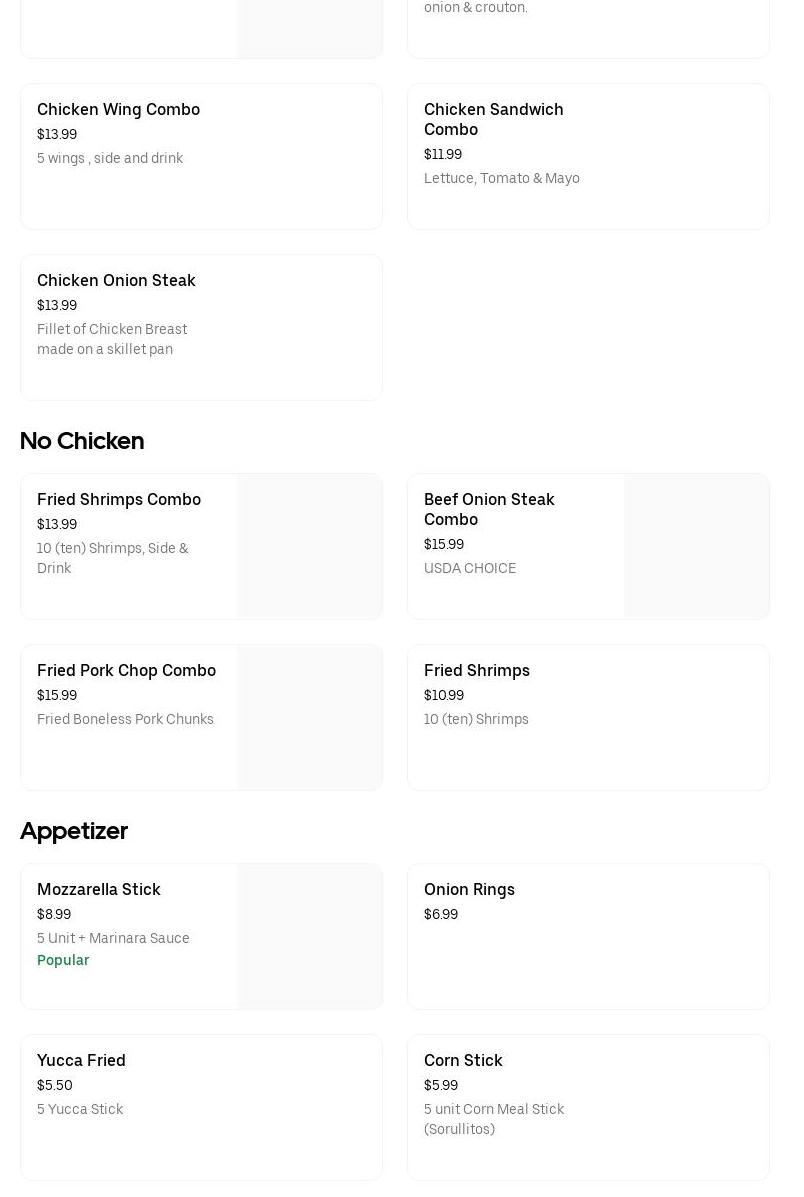Click the Appetizer section heading
This screenshot has height=1197, width=804.
pos(74,831)
